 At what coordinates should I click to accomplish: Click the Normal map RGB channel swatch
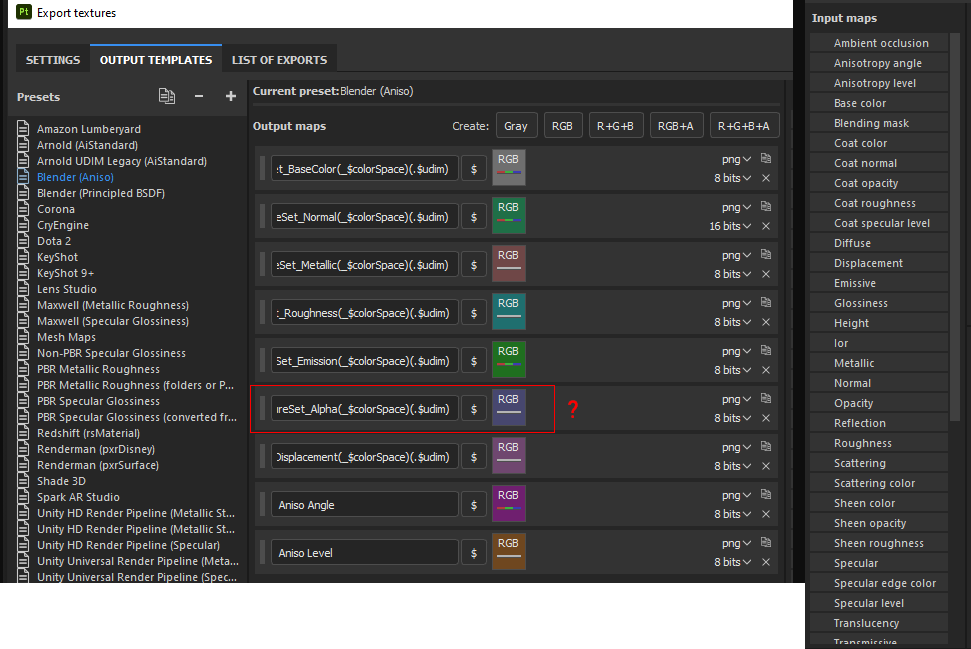[x=508, y=215]
